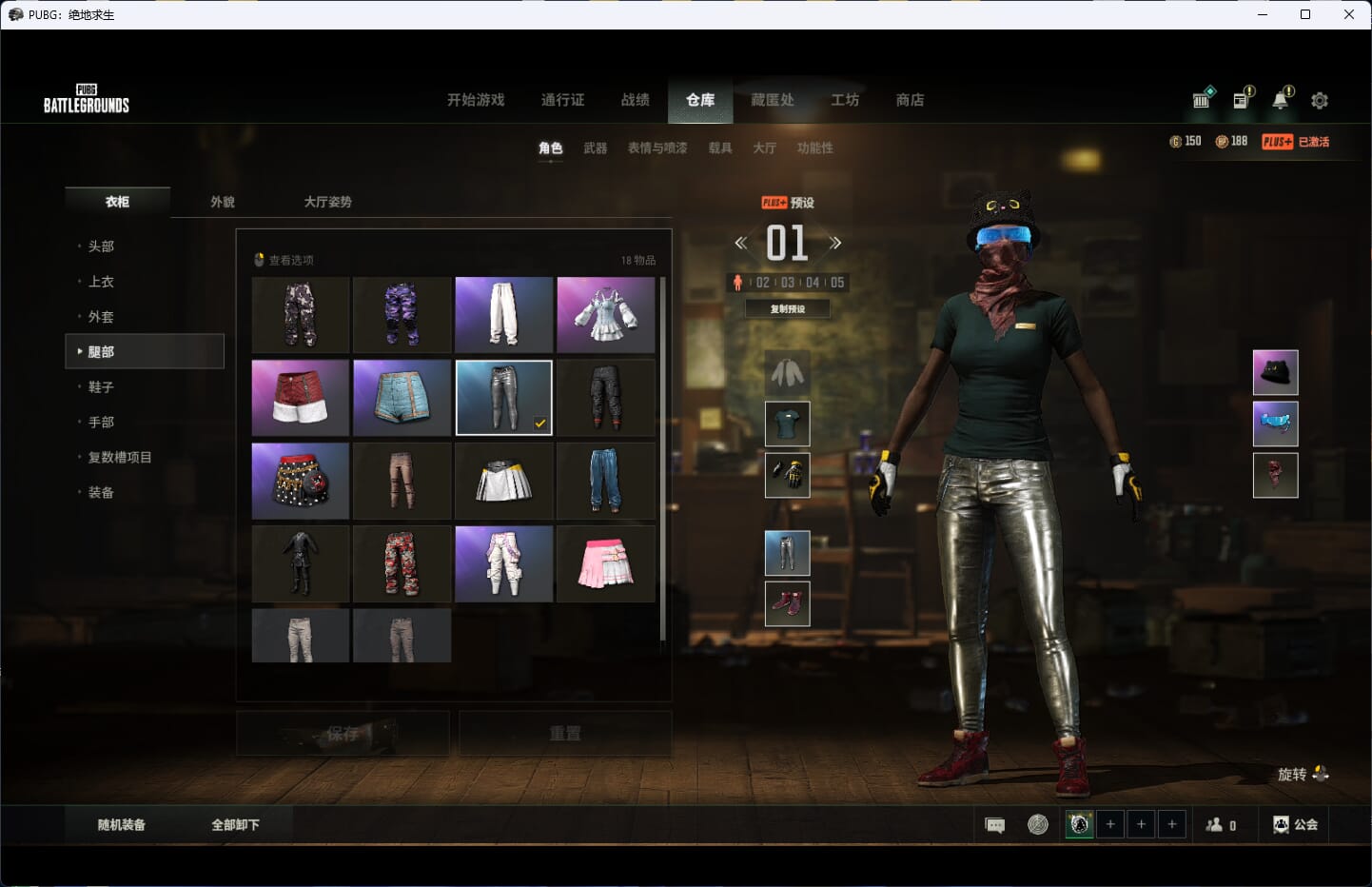Switch to the 表情与喷漆 sub-tab
Image resolution: width=1372 pixels, height=887 pixels.
(x=657, y=148)
